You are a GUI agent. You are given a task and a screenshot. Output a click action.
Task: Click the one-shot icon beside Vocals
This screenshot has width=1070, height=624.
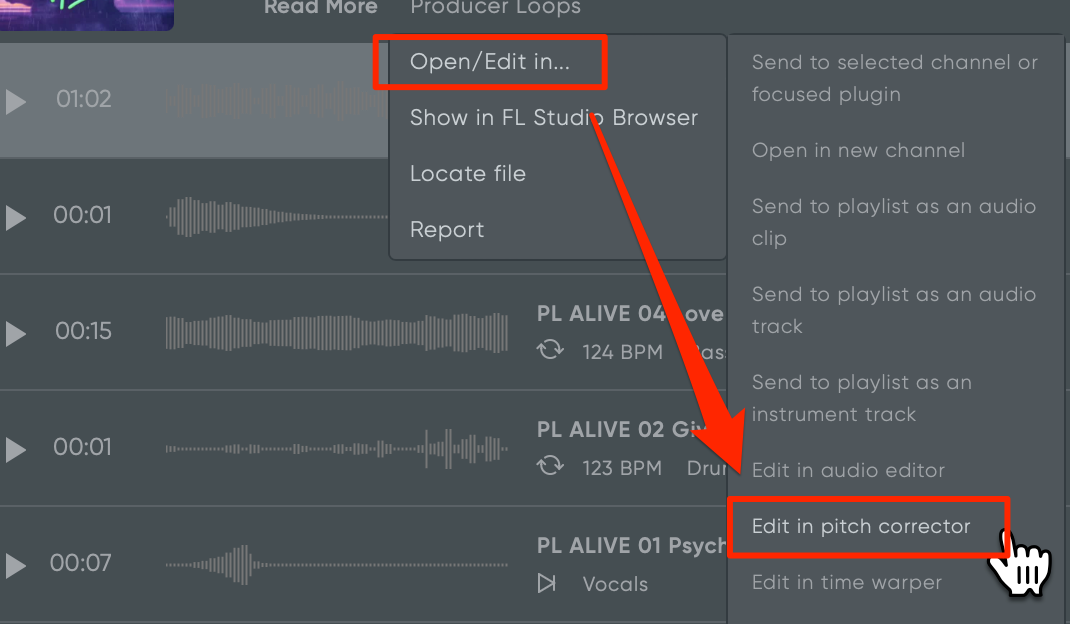click(547, 583)
